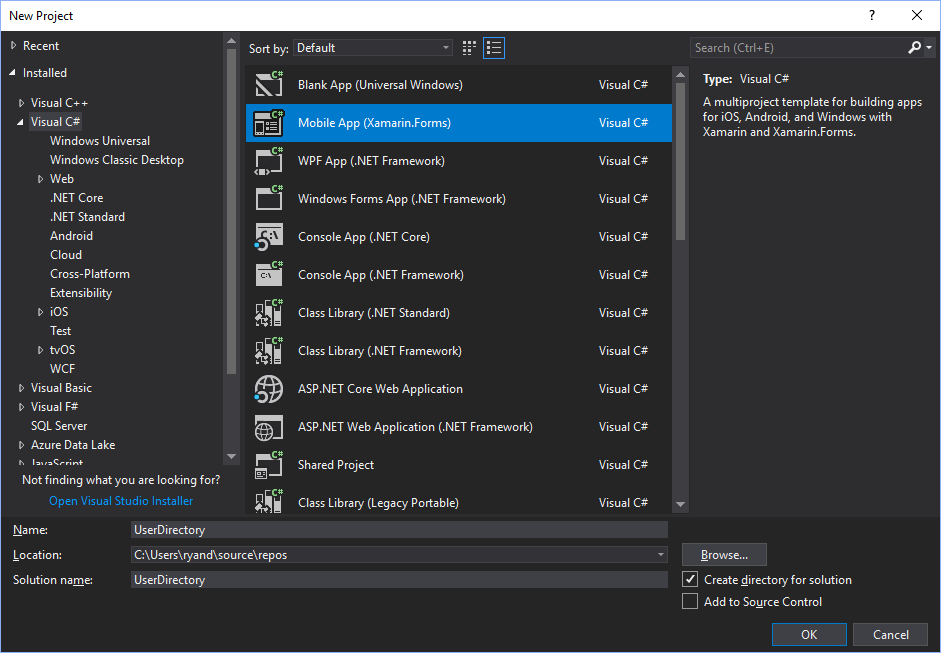This screenshot has height=653, width=941.
Task: Select the WCF category
Action: pos(62,369)
